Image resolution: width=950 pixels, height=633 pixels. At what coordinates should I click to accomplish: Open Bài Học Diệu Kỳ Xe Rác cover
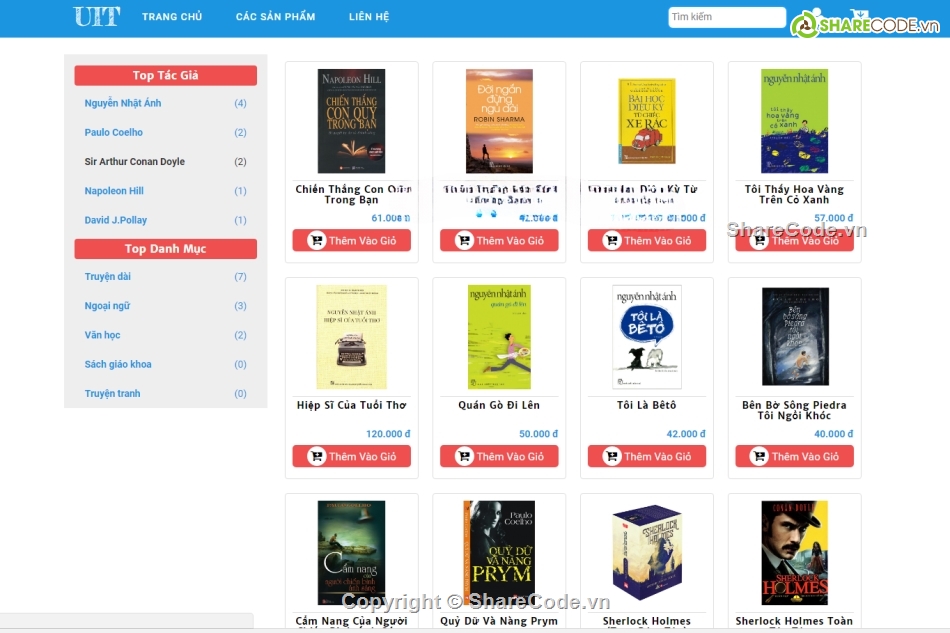646,121
